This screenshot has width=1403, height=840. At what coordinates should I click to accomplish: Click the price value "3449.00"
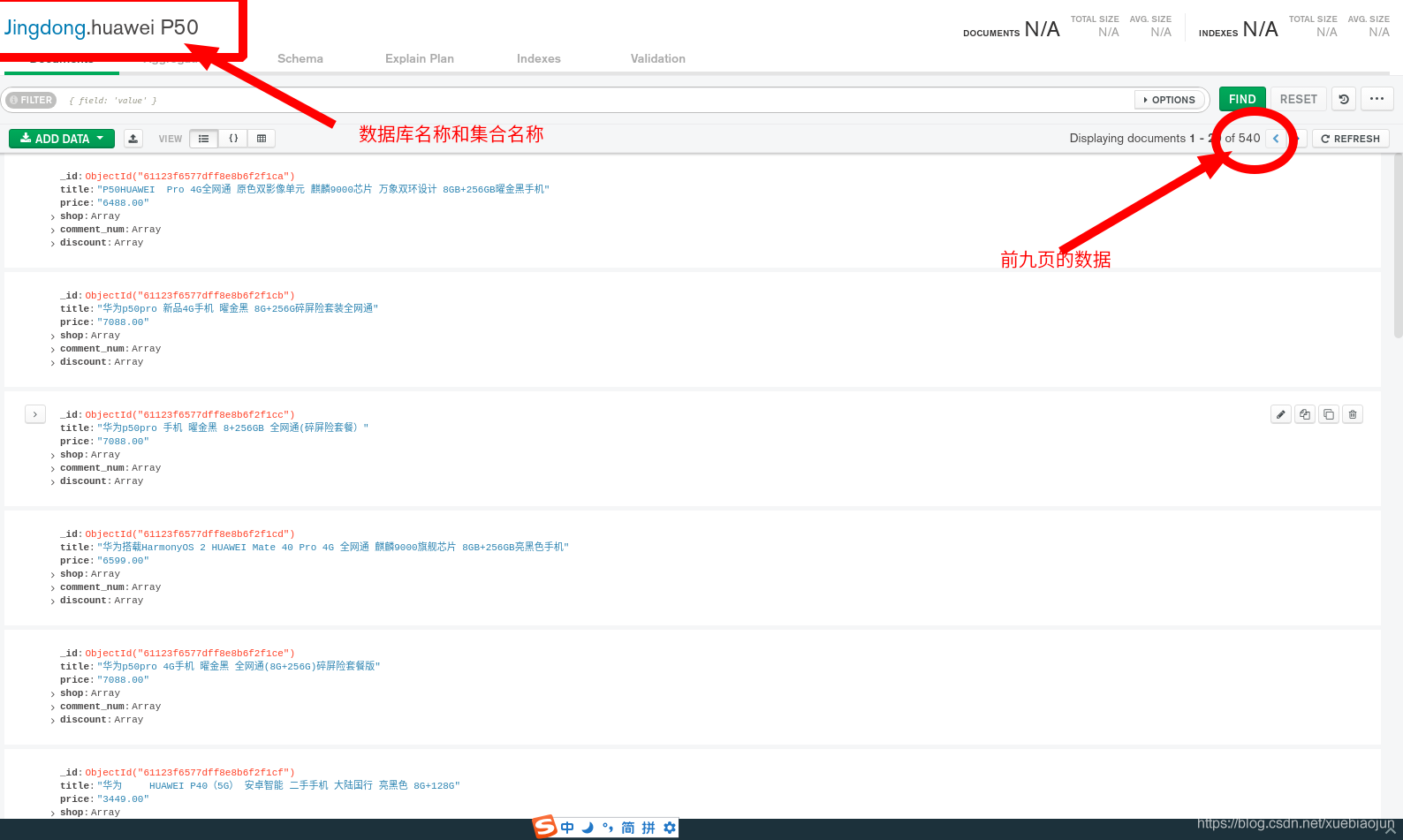(x=123, y=799)
